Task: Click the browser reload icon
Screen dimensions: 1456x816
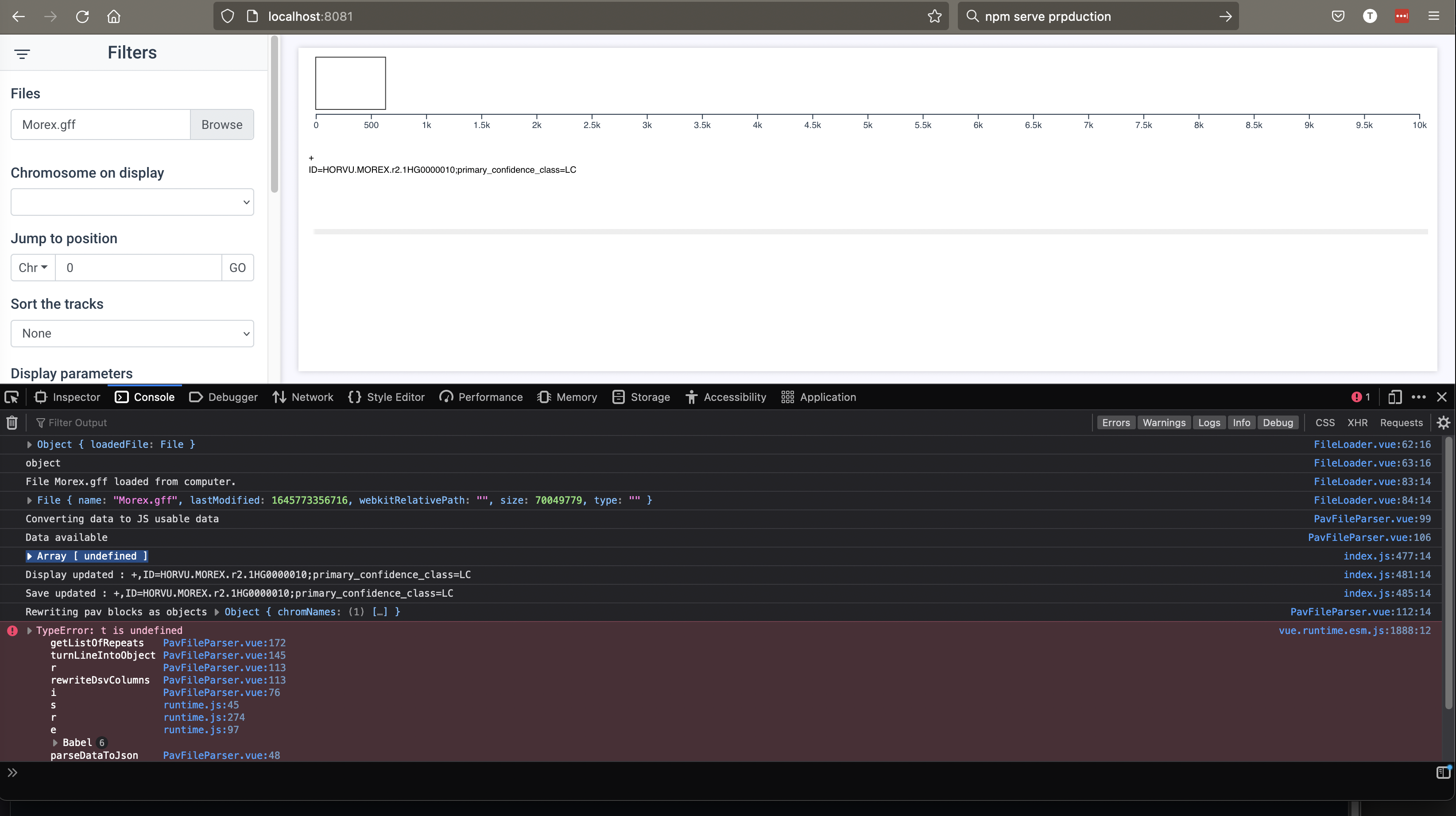Action: [x=82, y=16]
